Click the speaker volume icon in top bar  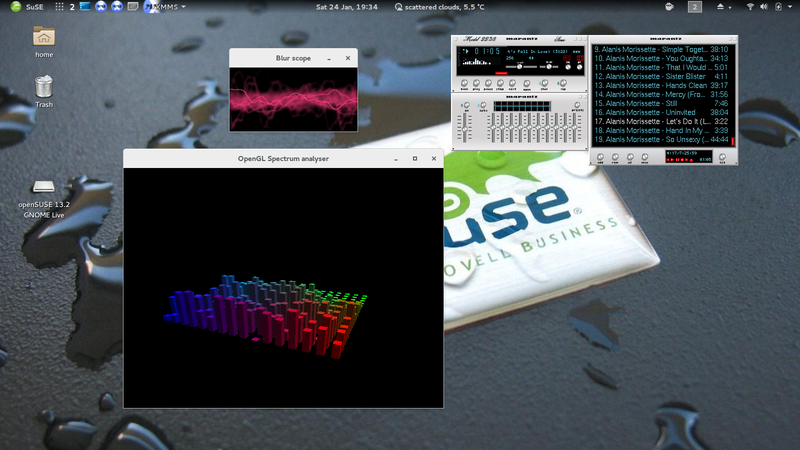[x=764, y=7]
